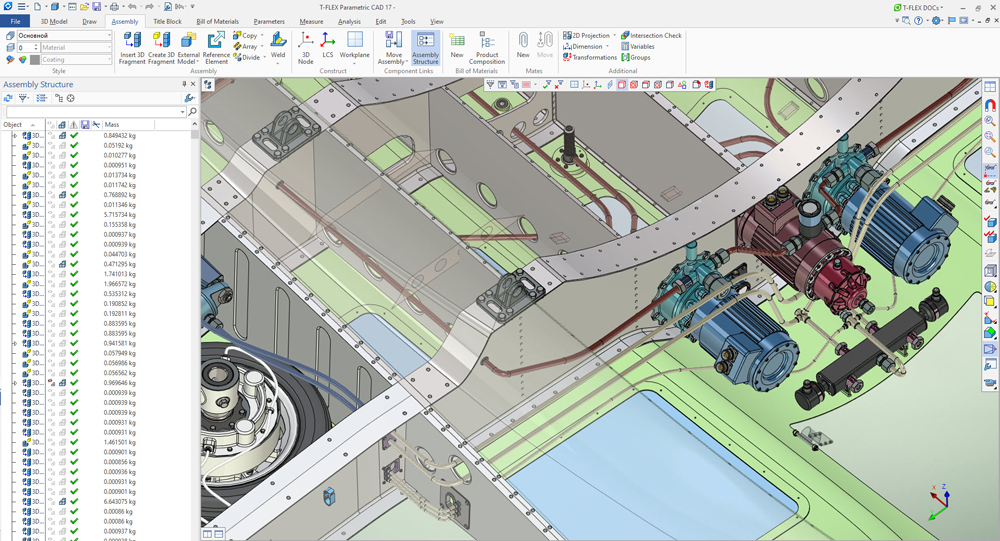Open the settings gear icon near title bar
Viewport: 1000px width, 541px height.
(936, 20)
